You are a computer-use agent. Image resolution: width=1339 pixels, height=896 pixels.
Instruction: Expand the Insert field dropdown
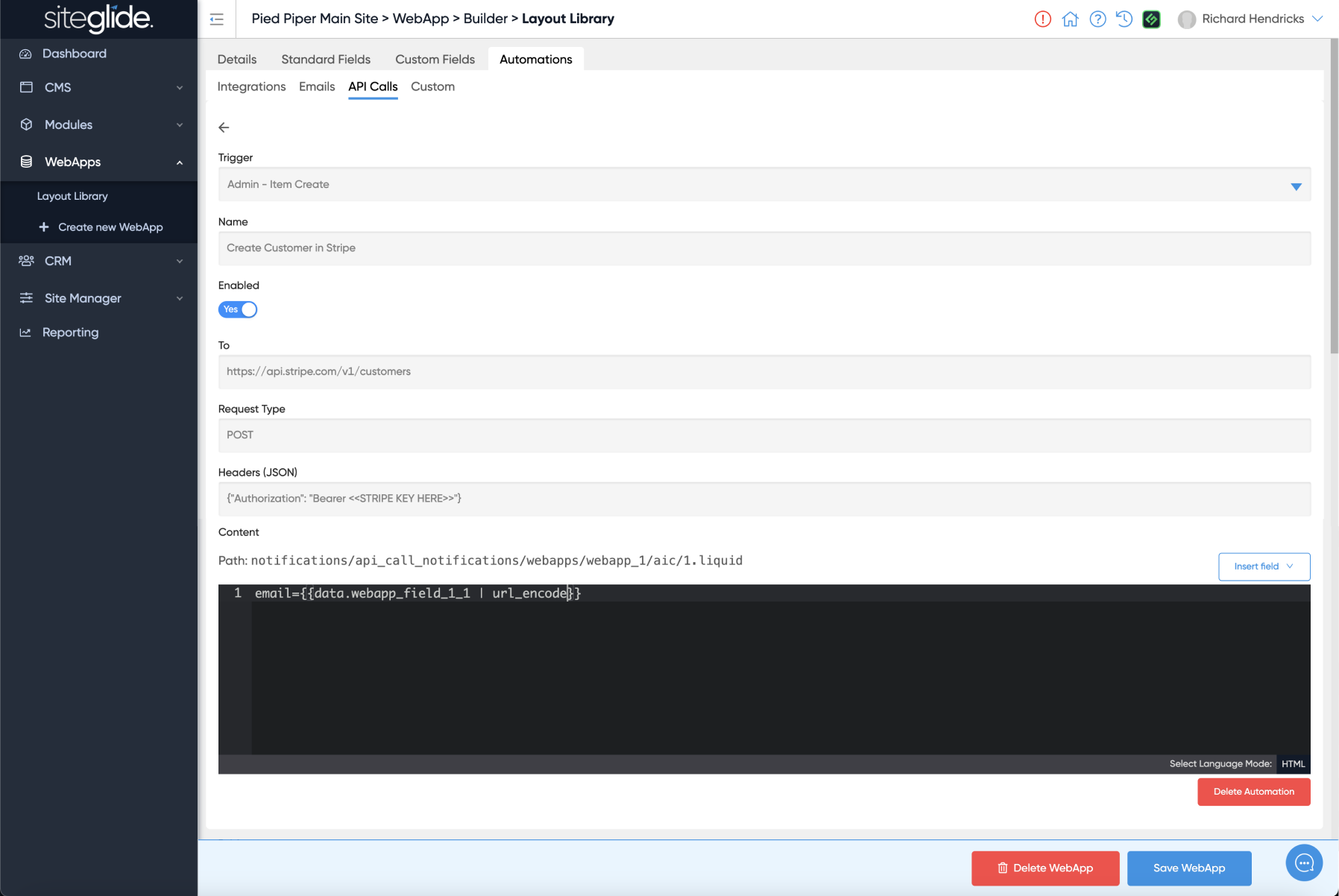click(x=1264, y=567)
